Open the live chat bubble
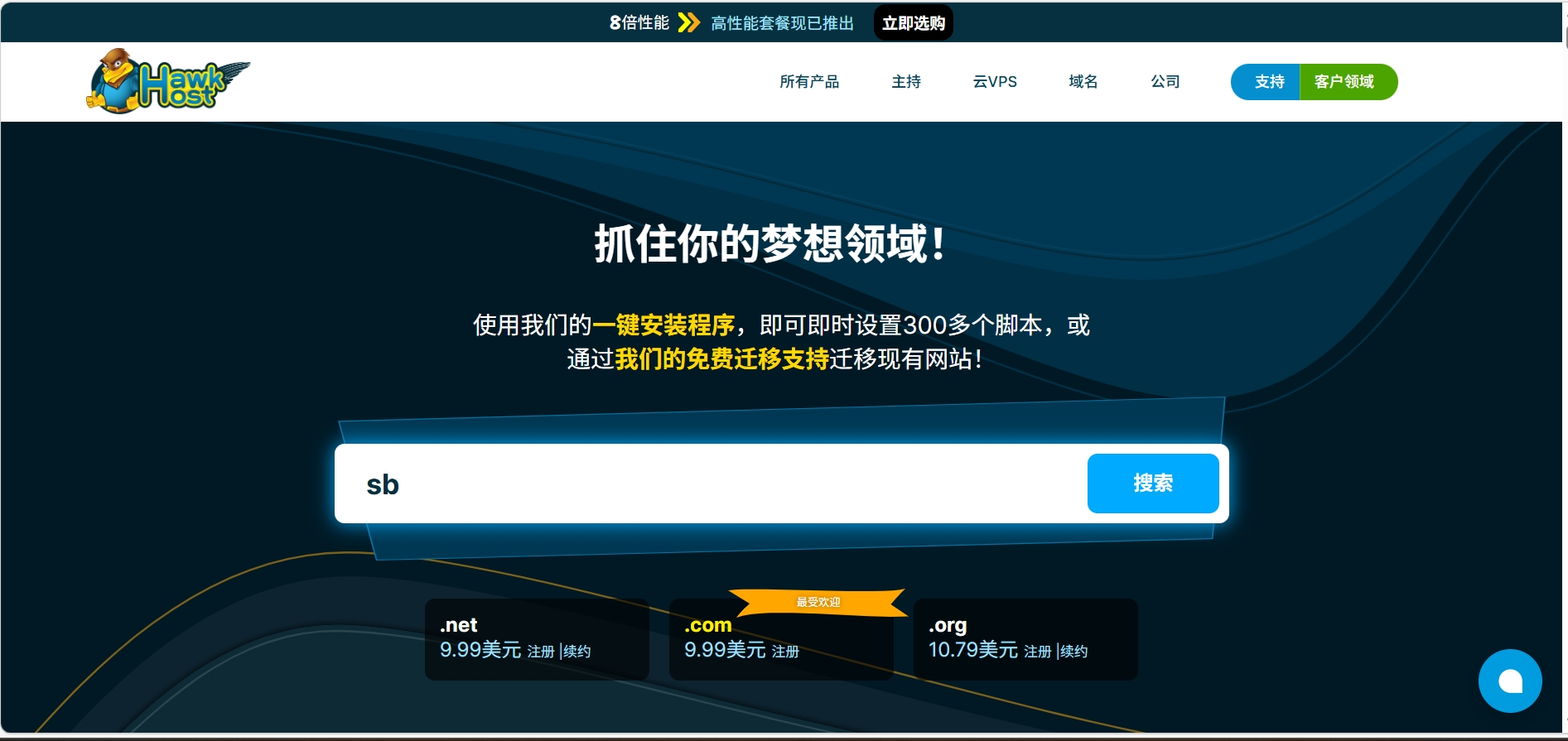The height and width of the screenshot is (741, 1568). coord(1509,681)
